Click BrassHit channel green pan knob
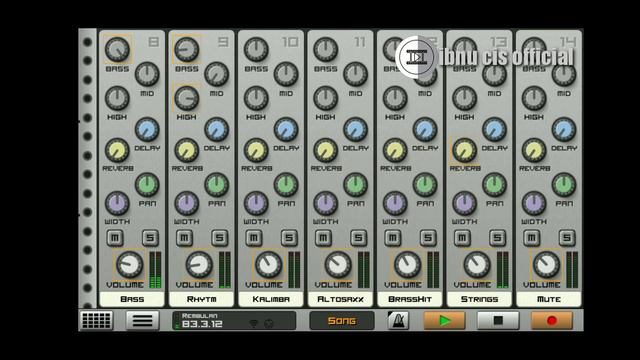The height and width of the screenshot is (360, 640). click(x=424, y=184)
